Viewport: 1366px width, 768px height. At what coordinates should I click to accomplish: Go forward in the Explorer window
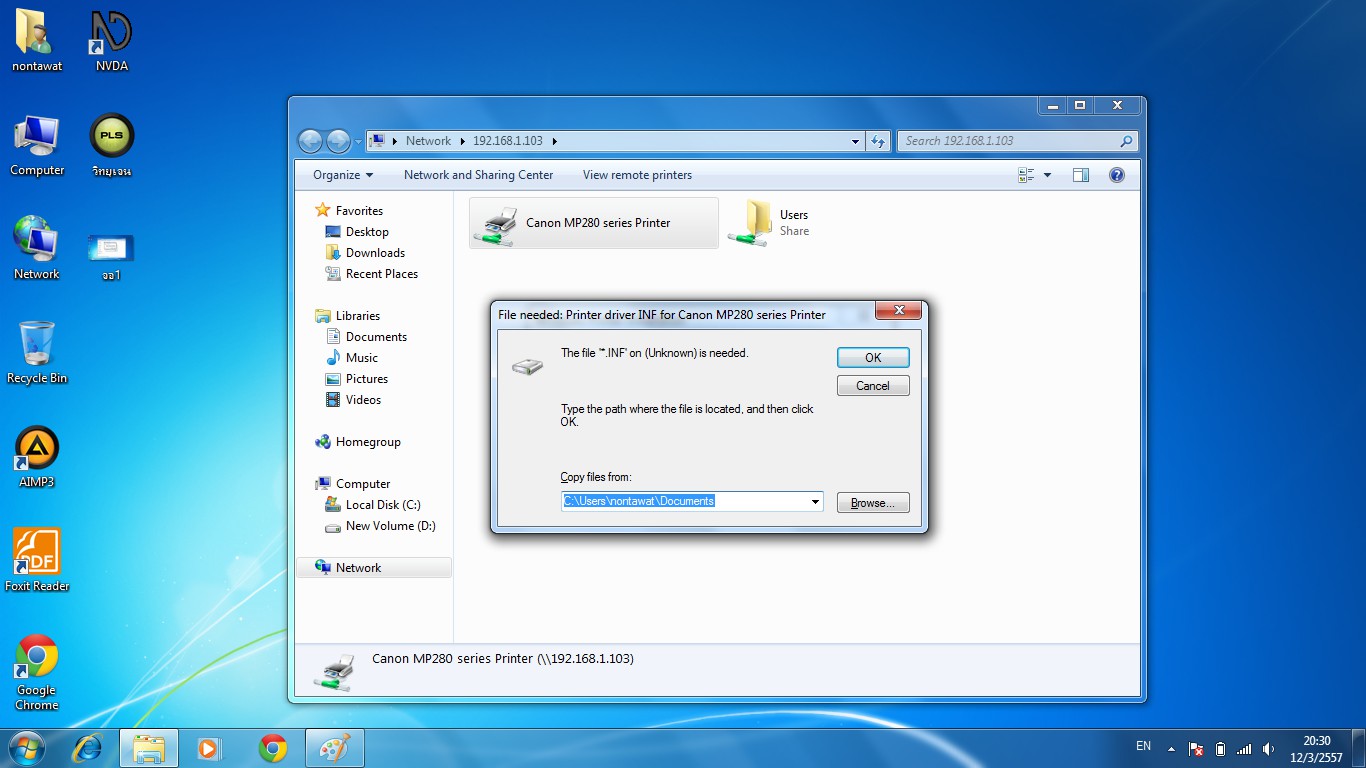338,141
